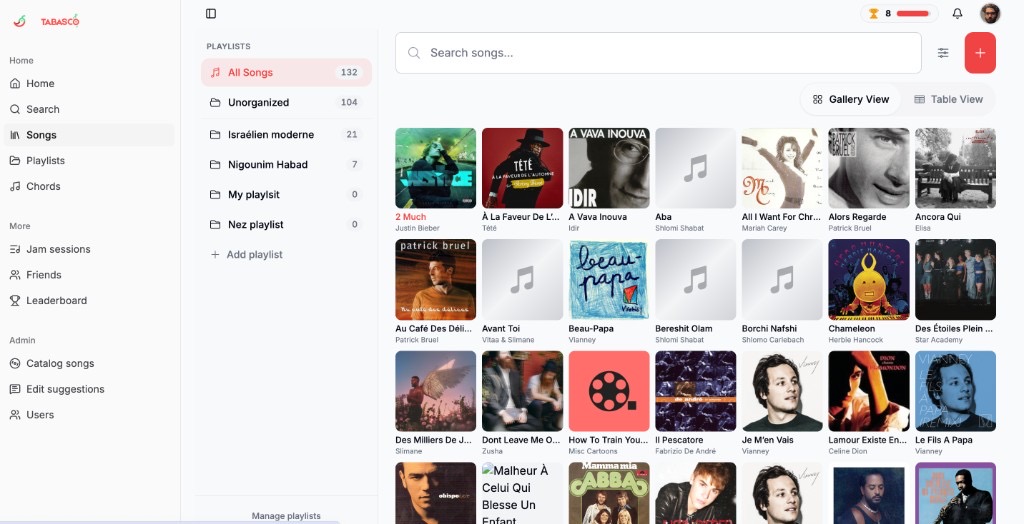Click song title Dont Leave Me O...
The height and width of the screenshot is (524, 1024).
click(521, 440)
